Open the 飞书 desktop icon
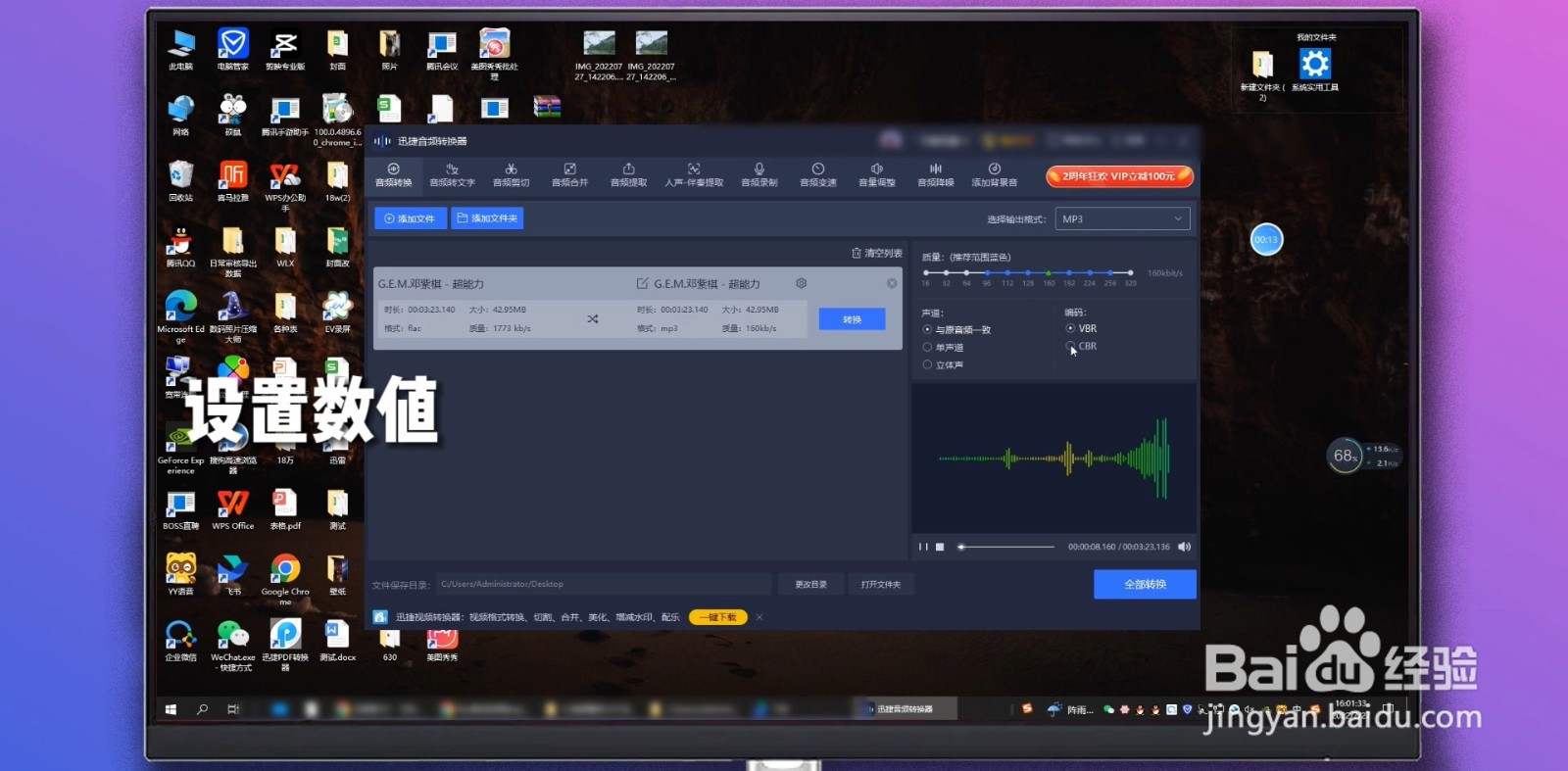The width and height of the screenshot is (1568, 771). click(233, 575)
